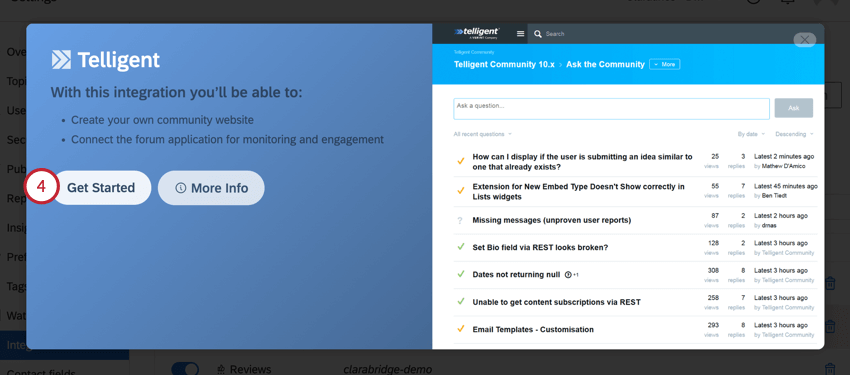Open question about submitting a similar idea

tap(582, 161)
